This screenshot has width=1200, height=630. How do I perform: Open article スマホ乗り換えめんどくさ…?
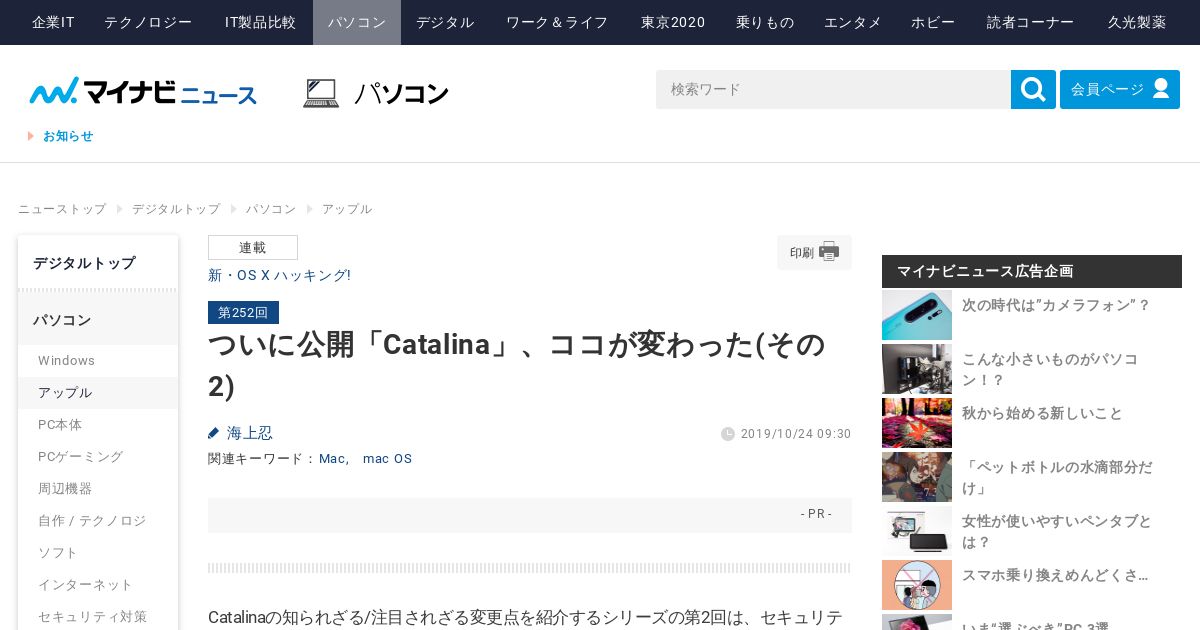tap(1055, 575)
